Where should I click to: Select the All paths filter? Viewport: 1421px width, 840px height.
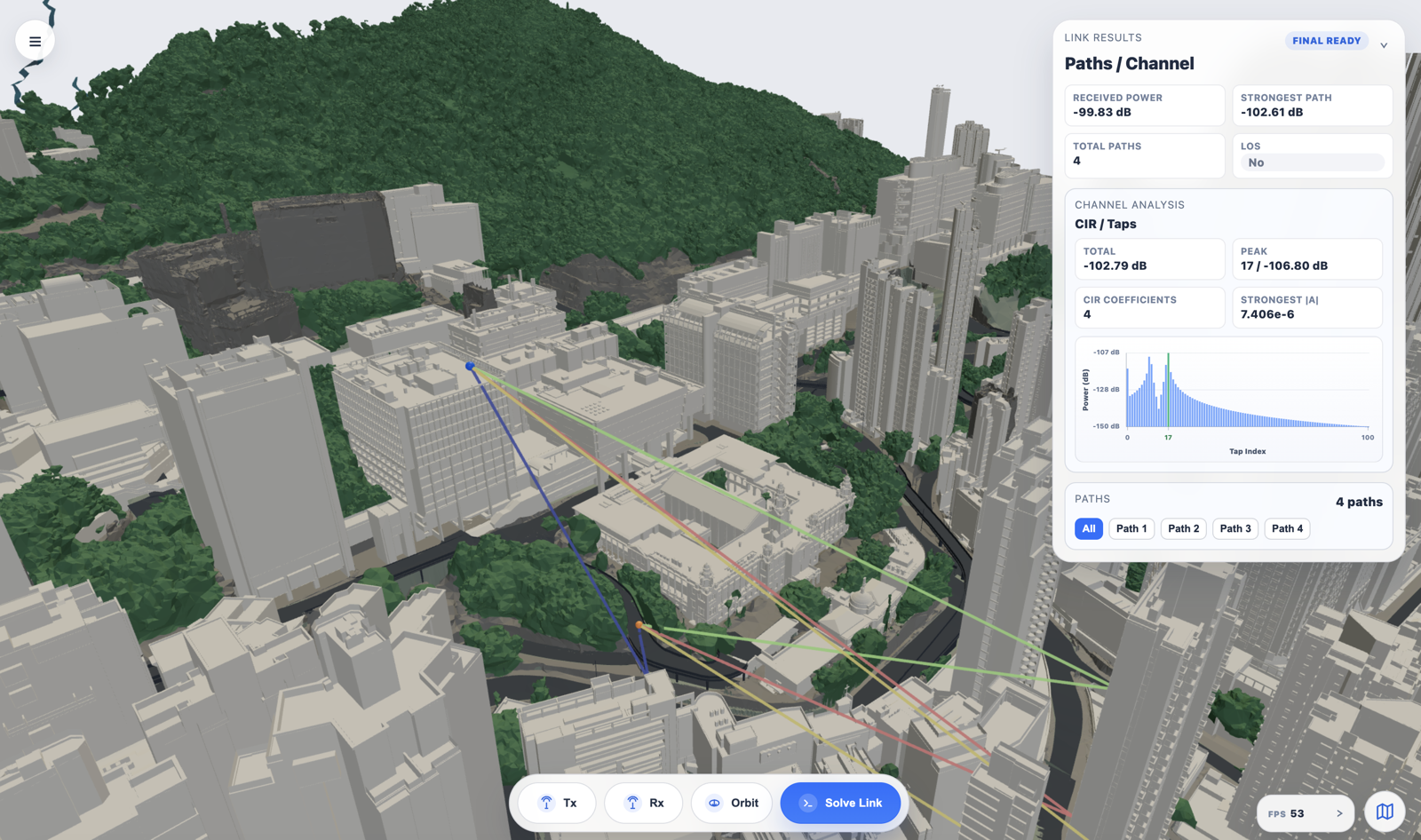click(1089, 528)
